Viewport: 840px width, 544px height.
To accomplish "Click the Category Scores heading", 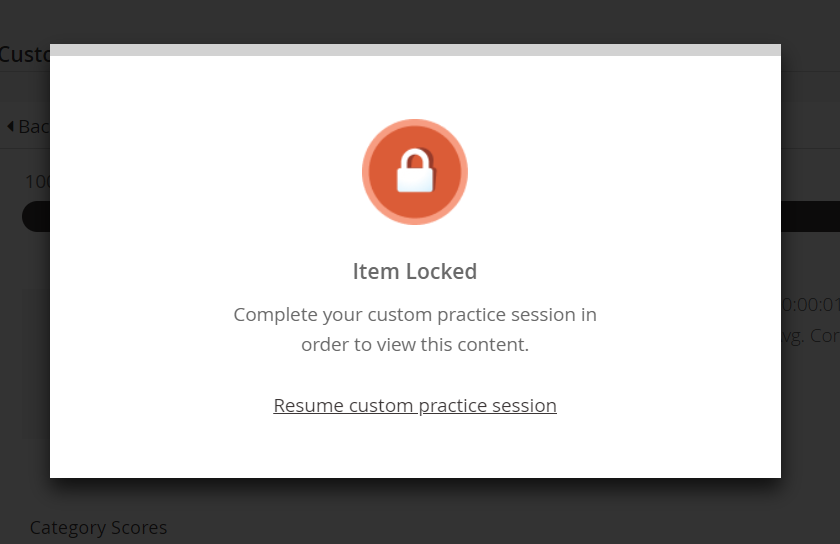I will click(98, 527).
